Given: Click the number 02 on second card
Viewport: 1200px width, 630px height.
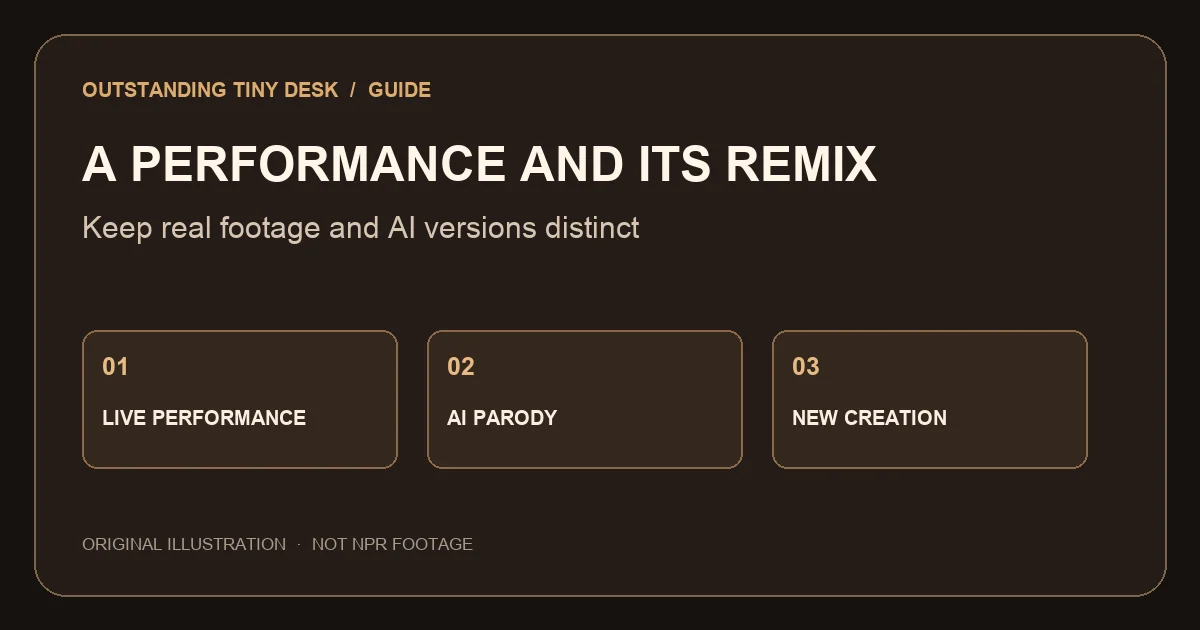Looking at the screenshot, I should [x=460, y=367].
